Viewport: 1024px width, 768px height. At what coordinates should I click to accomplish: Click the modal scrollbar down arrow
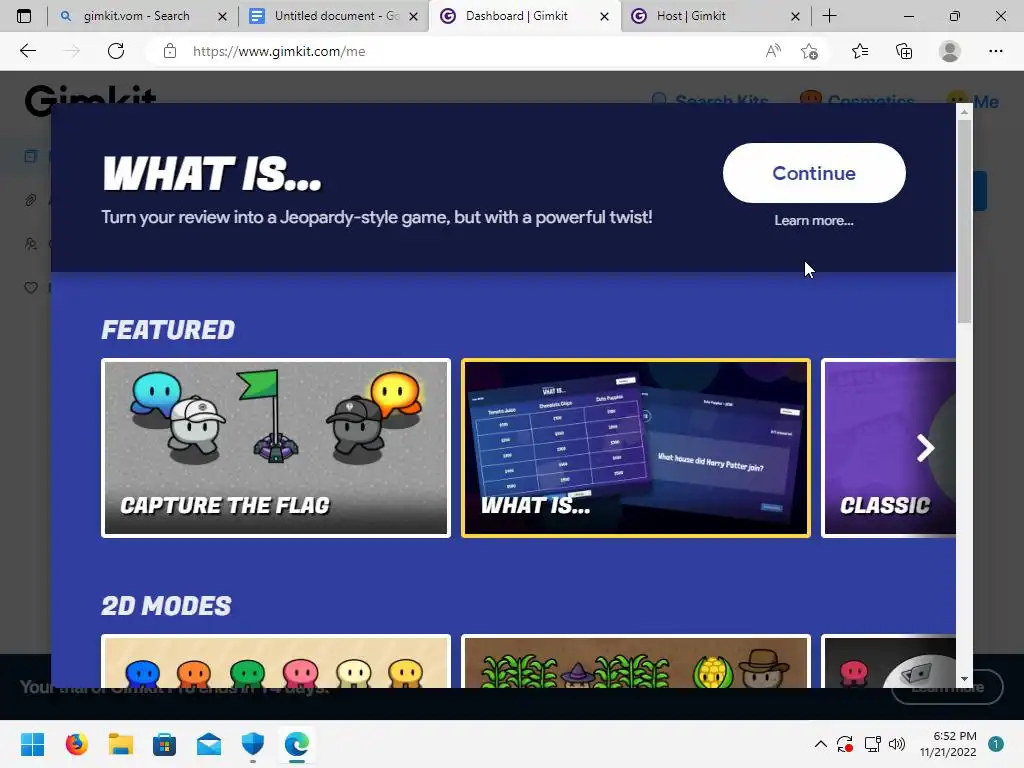(x=964, y=680)
